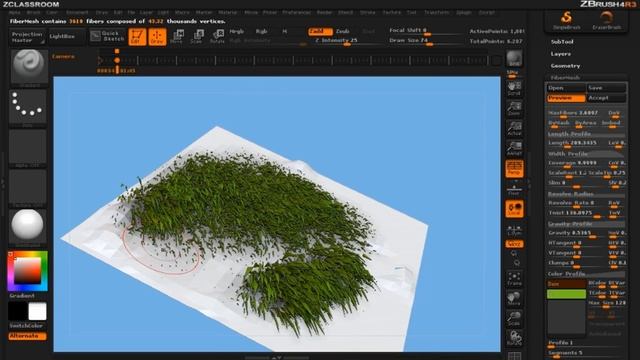Open the Document menu

(77, 13)
